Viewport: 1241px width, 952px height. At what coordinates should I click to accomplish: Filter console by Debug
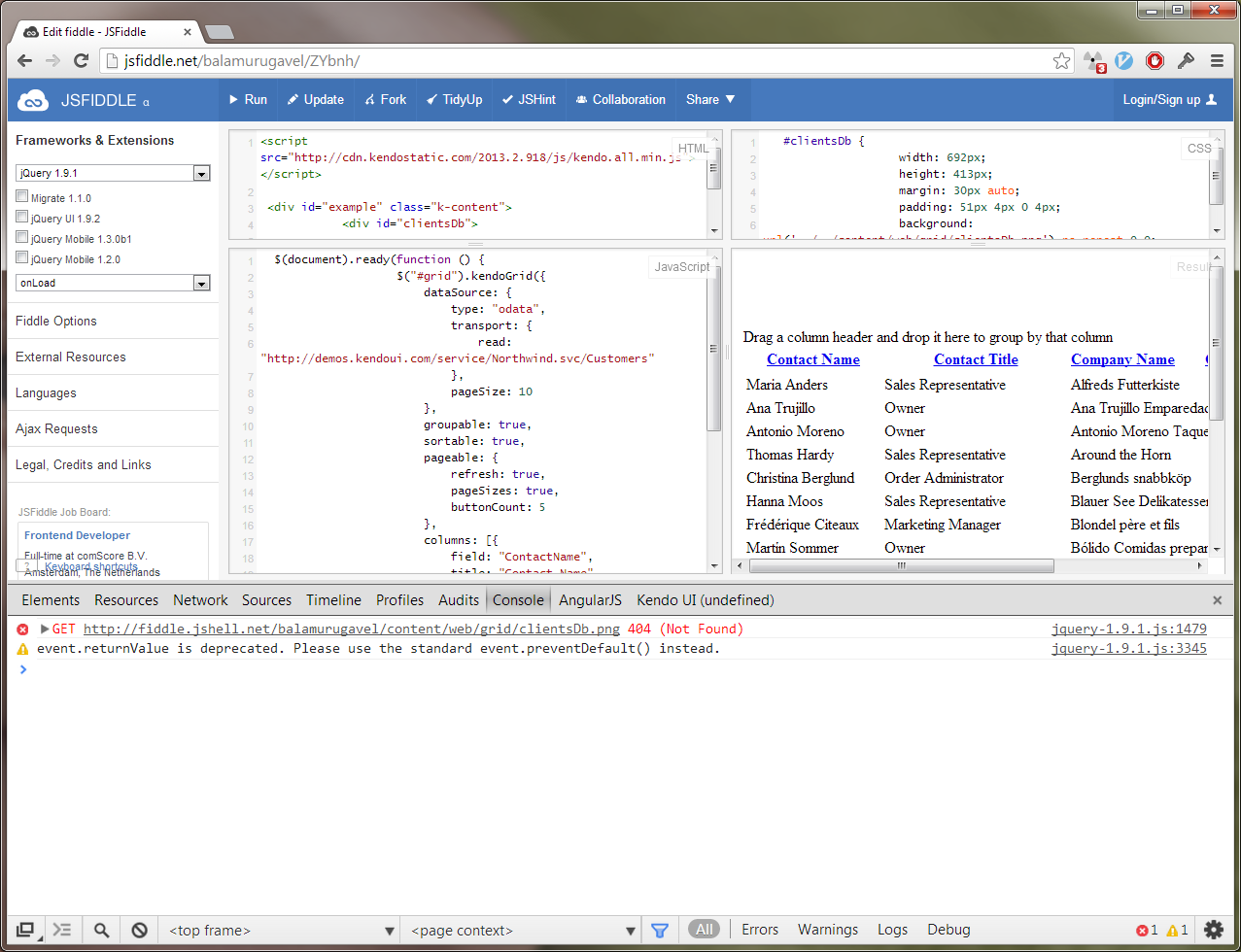(x=948, y=930)
